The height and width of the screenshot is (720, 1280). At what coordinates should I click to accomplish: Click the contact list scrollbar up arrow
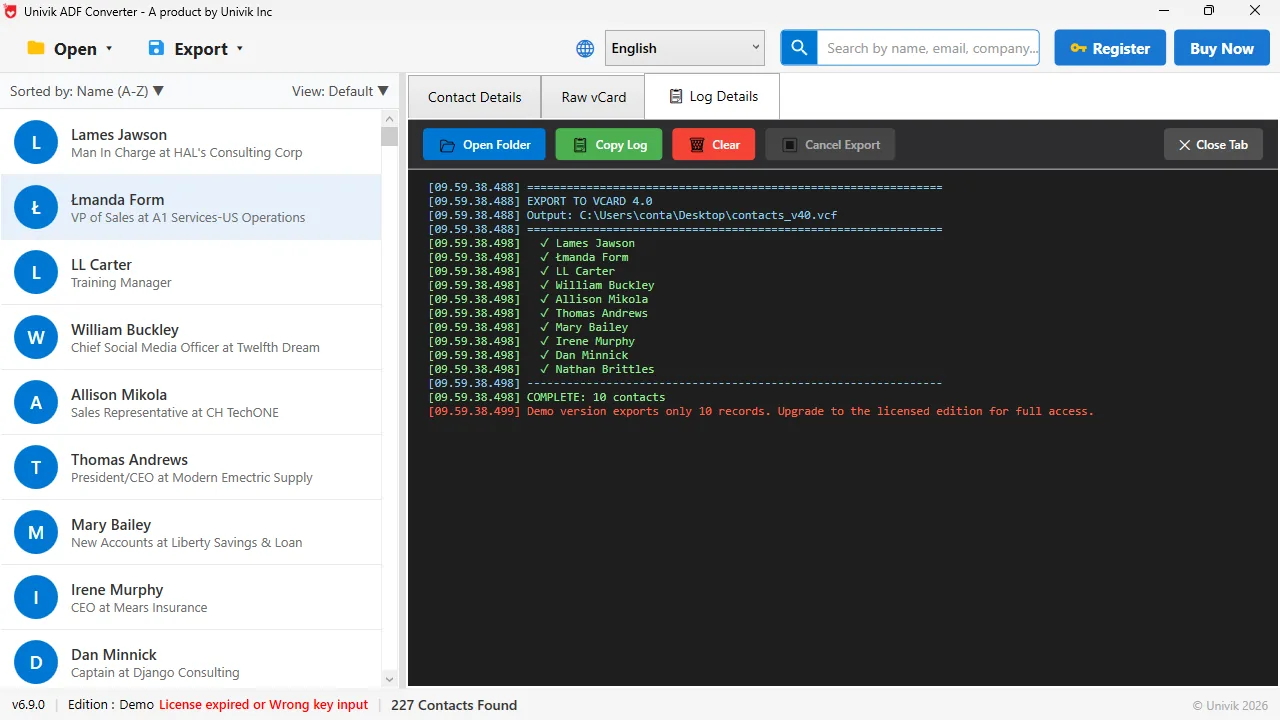pos(389,118)
